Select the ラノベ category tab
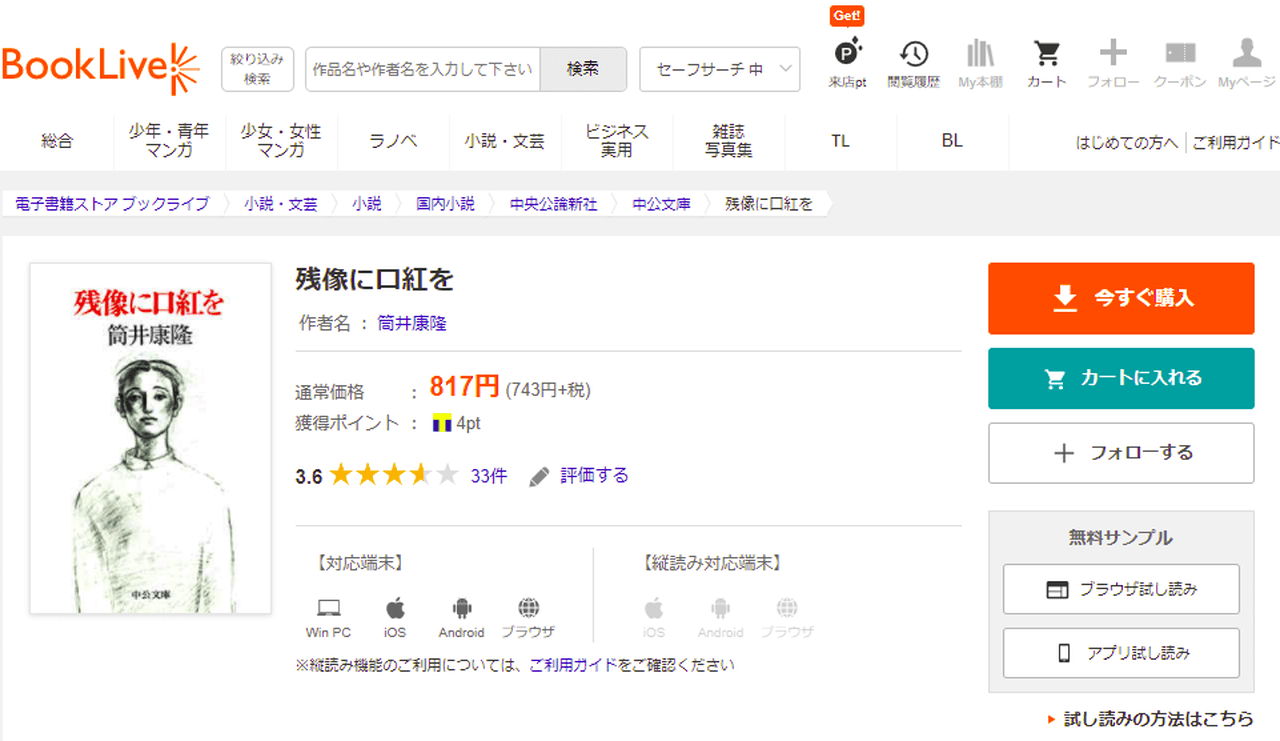Image resolution: width=1280 pixels, height=741 pixels. click(x=393, y=141)
